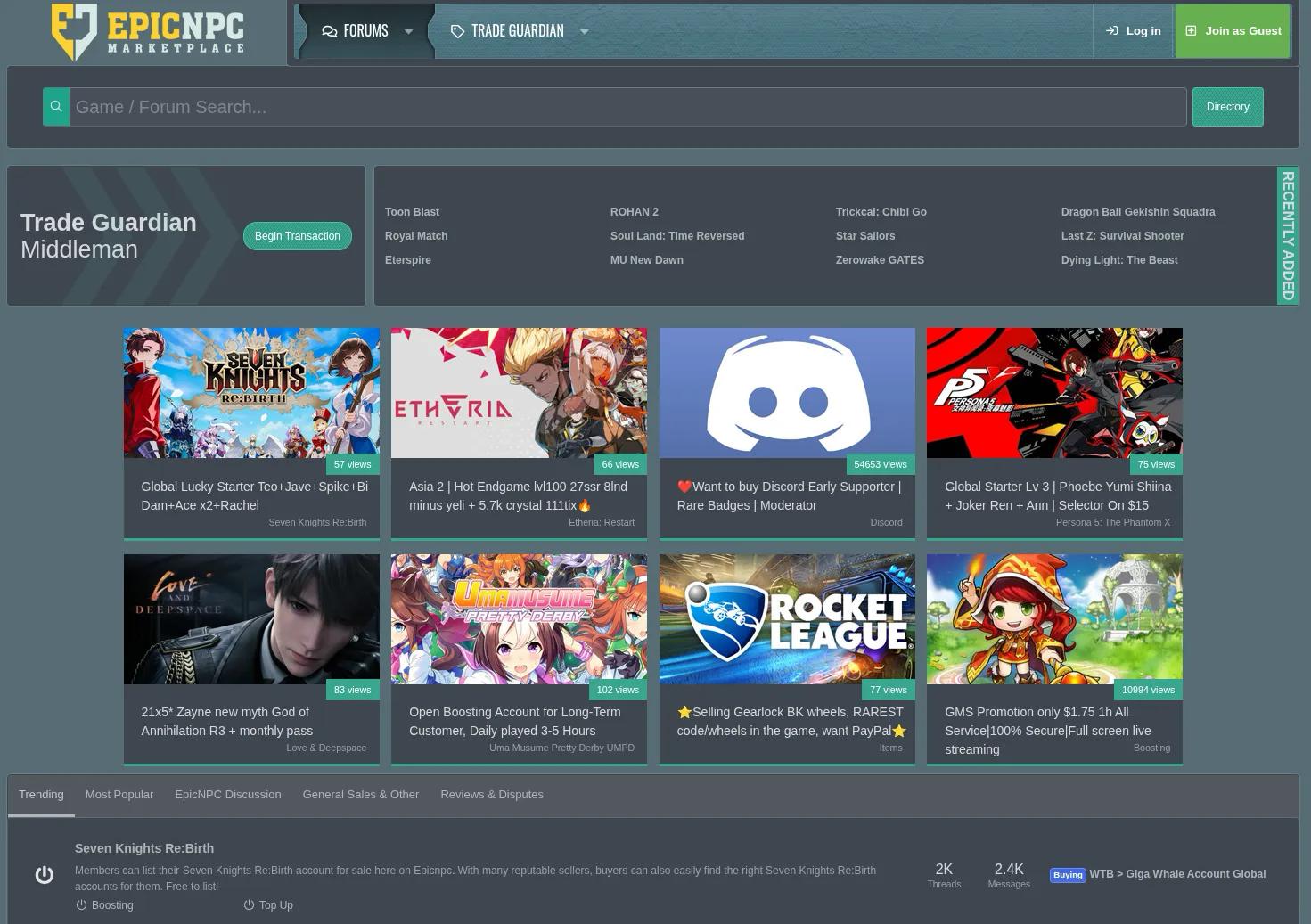Viewport: 1311px width, 924px height.
Task: Click the Forums speech bubble icon
Action: click(x=329, y=31)
